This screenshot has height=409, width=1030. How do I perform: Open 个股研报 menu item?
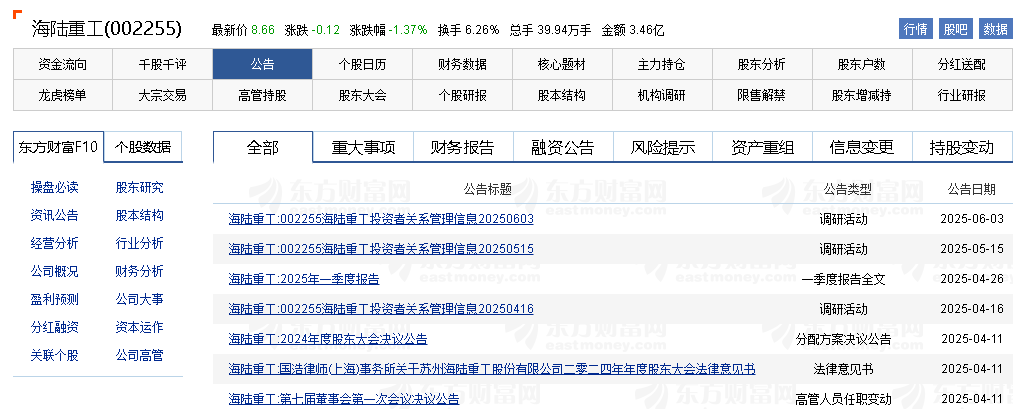click(462, 95)
